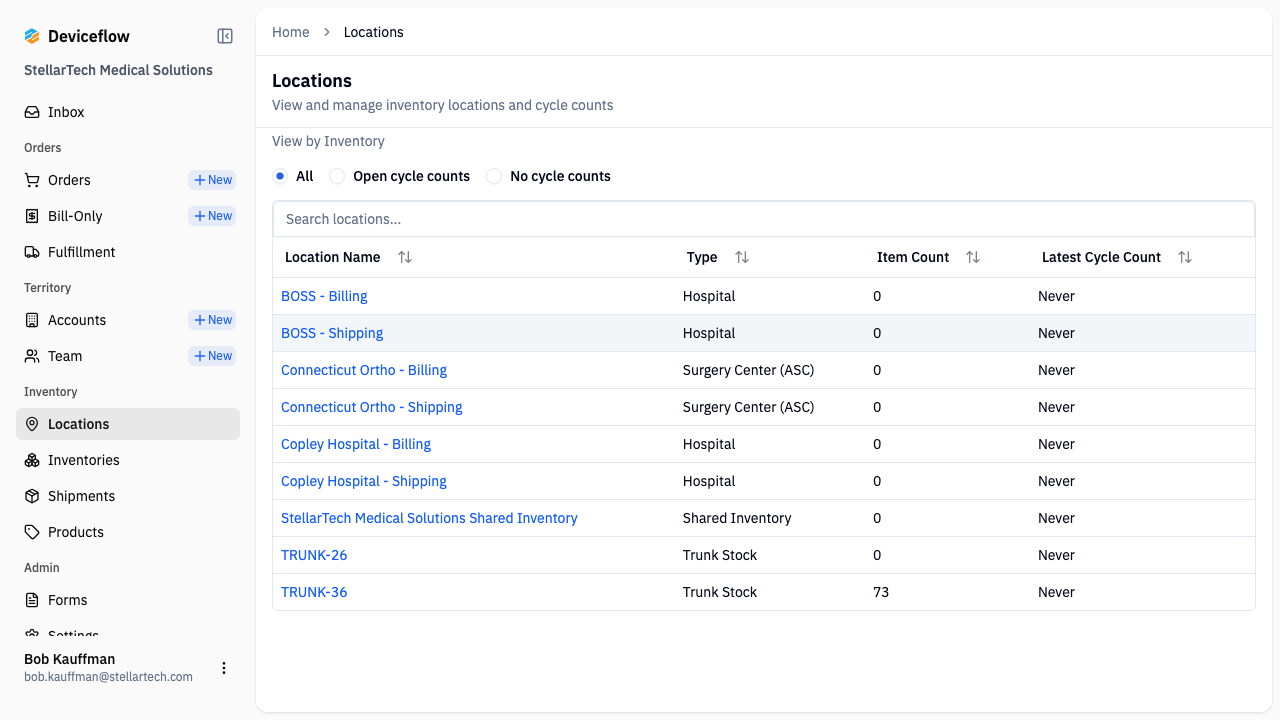Go to Fulfillment in sidebar

point(128,252)
